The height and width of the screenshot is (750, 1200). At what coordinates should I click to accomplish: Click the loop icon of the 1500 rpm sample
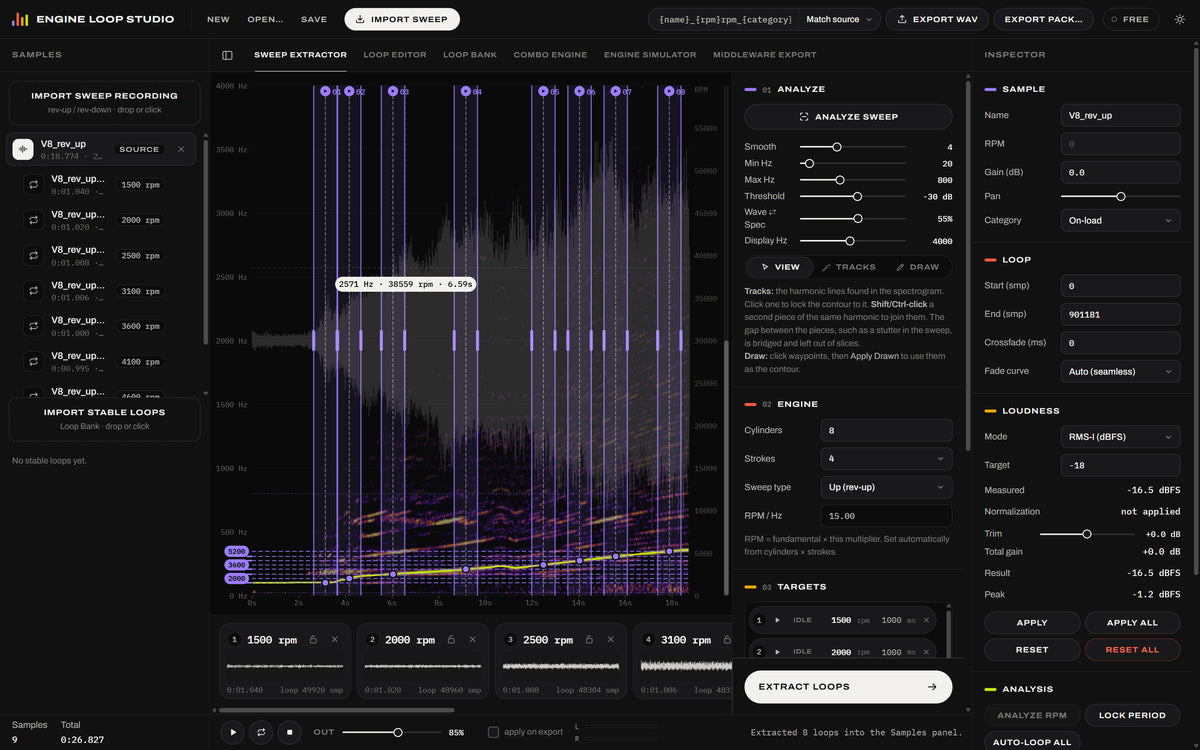click(x=33, y=185)
